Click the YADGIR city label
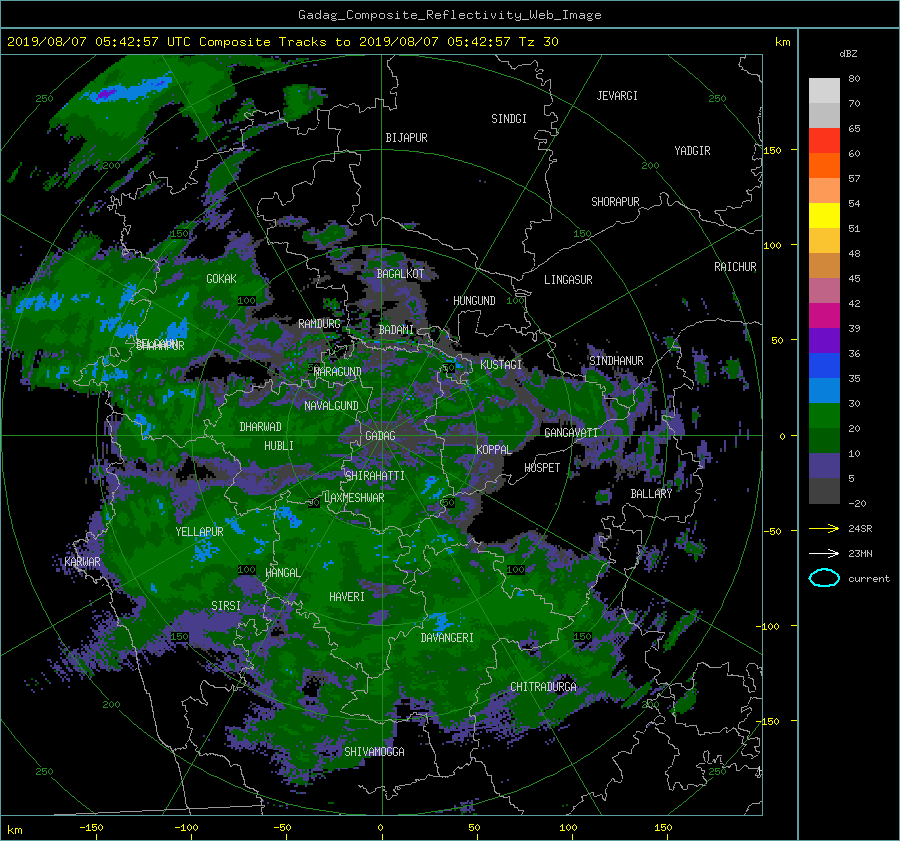 (x=692, y=151)
